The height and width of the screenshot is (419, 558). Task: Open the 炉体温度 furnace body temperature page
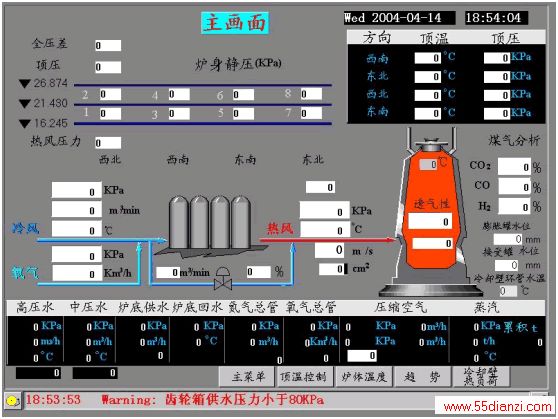click(x=364, y=377)
